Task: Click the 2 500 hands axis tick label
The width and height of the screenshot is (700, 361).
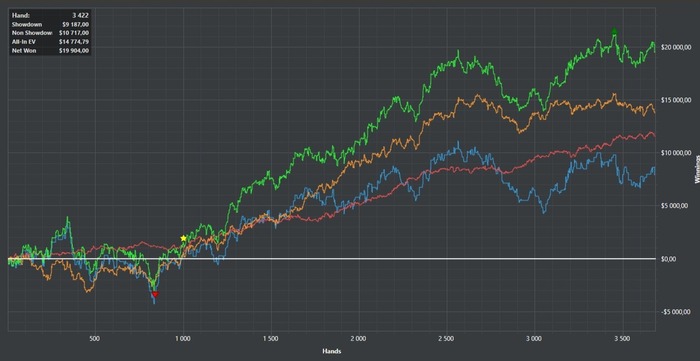Action: tap(446, 339)
